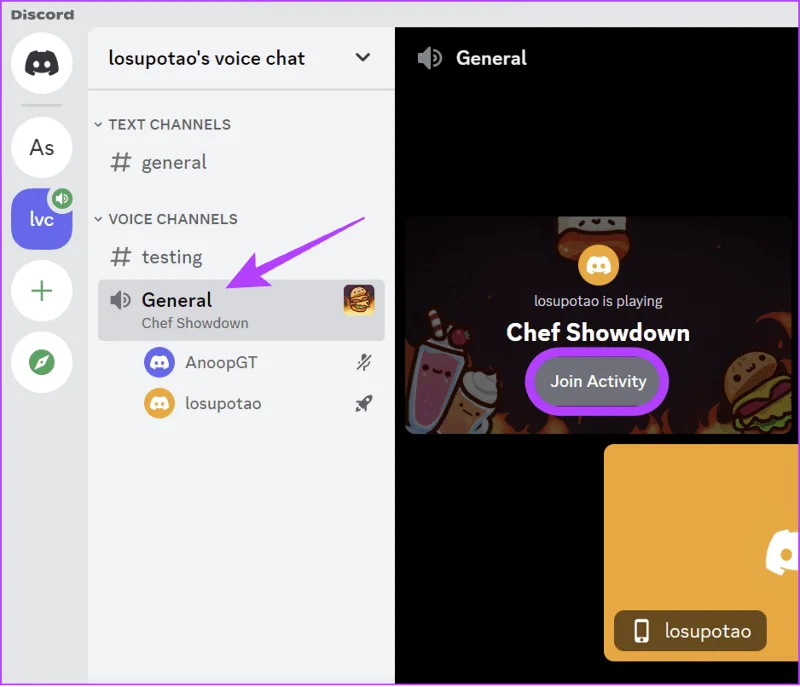Collapse the VOICE CHANNELS category
Screen dimensions: 800x687
166,219
